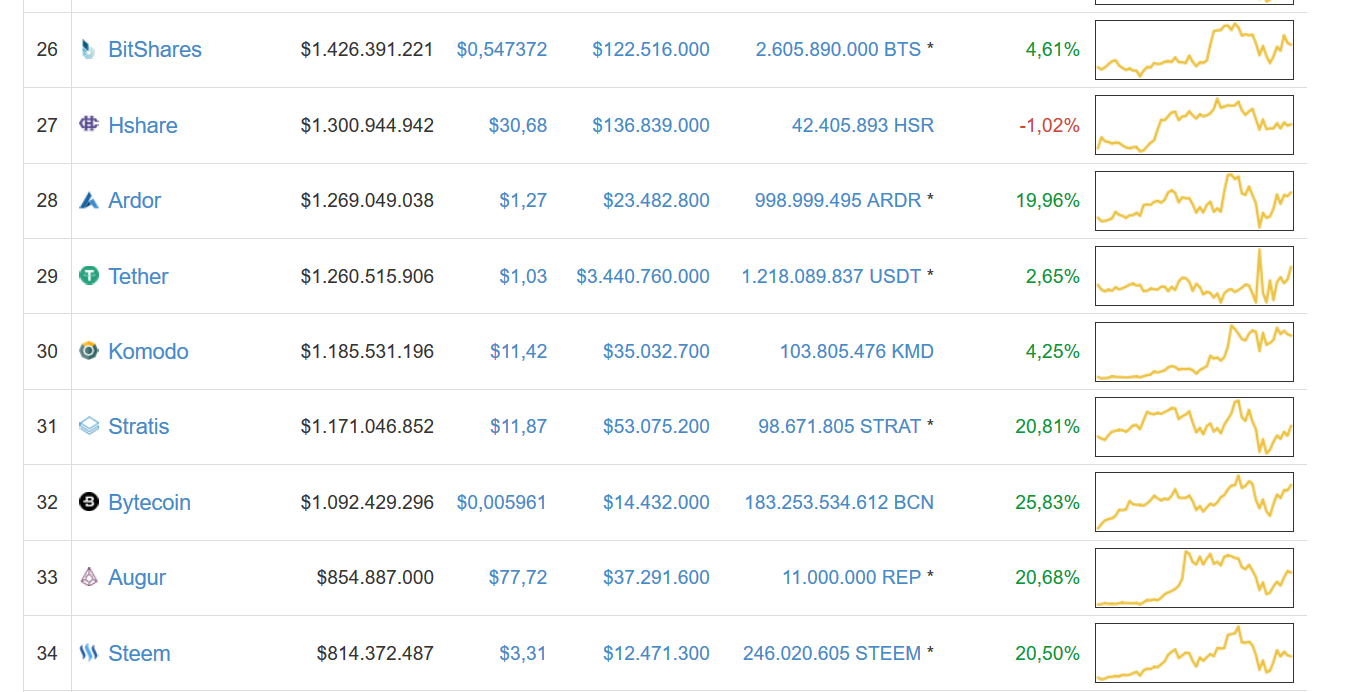Viewport: 1347px width, 692px height.
Task: Click the Ardor coin logo icon
Action: (x=89, y=200)
